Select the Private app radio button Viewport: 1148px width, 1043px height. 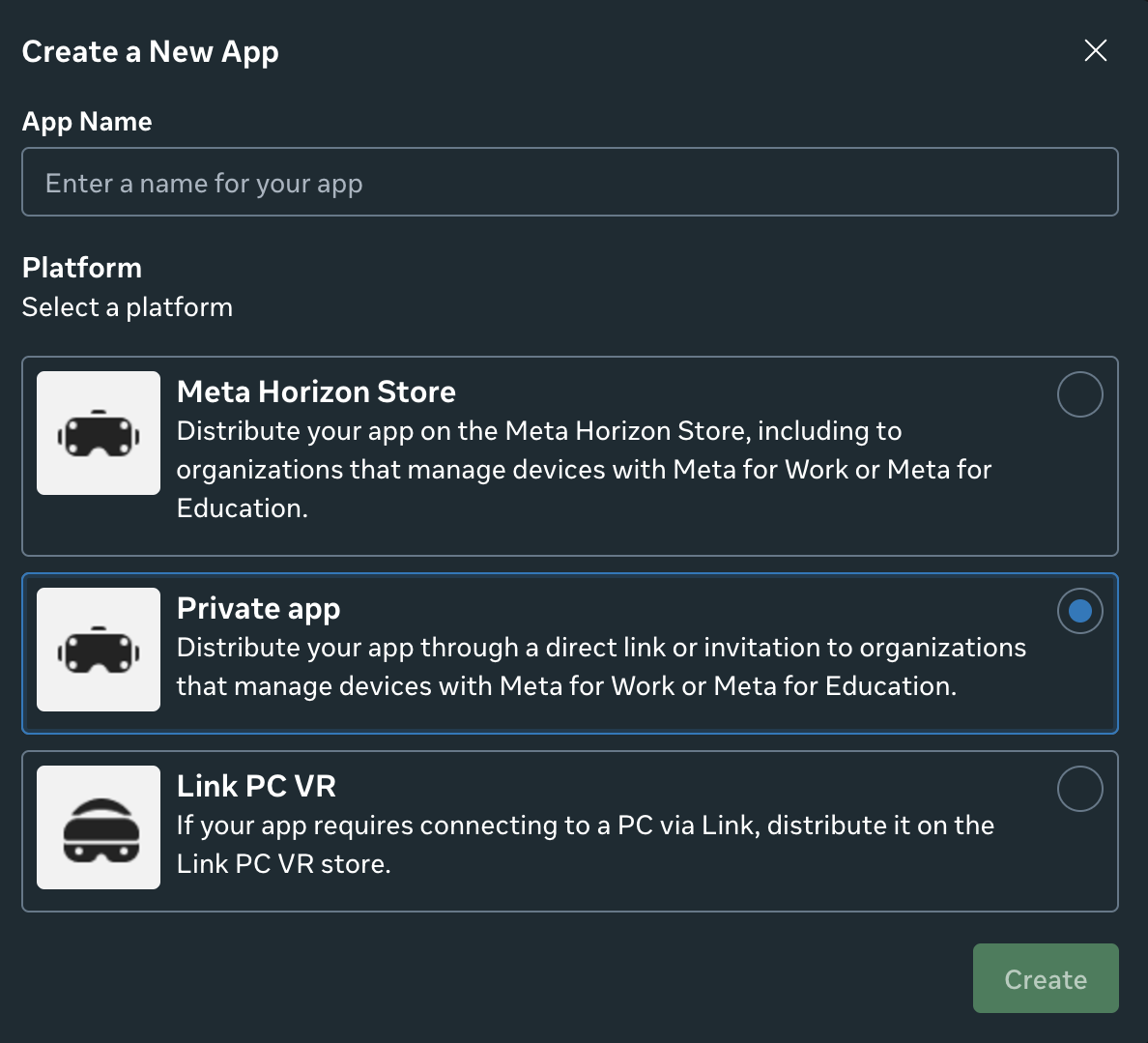(x=1080, y=611)
